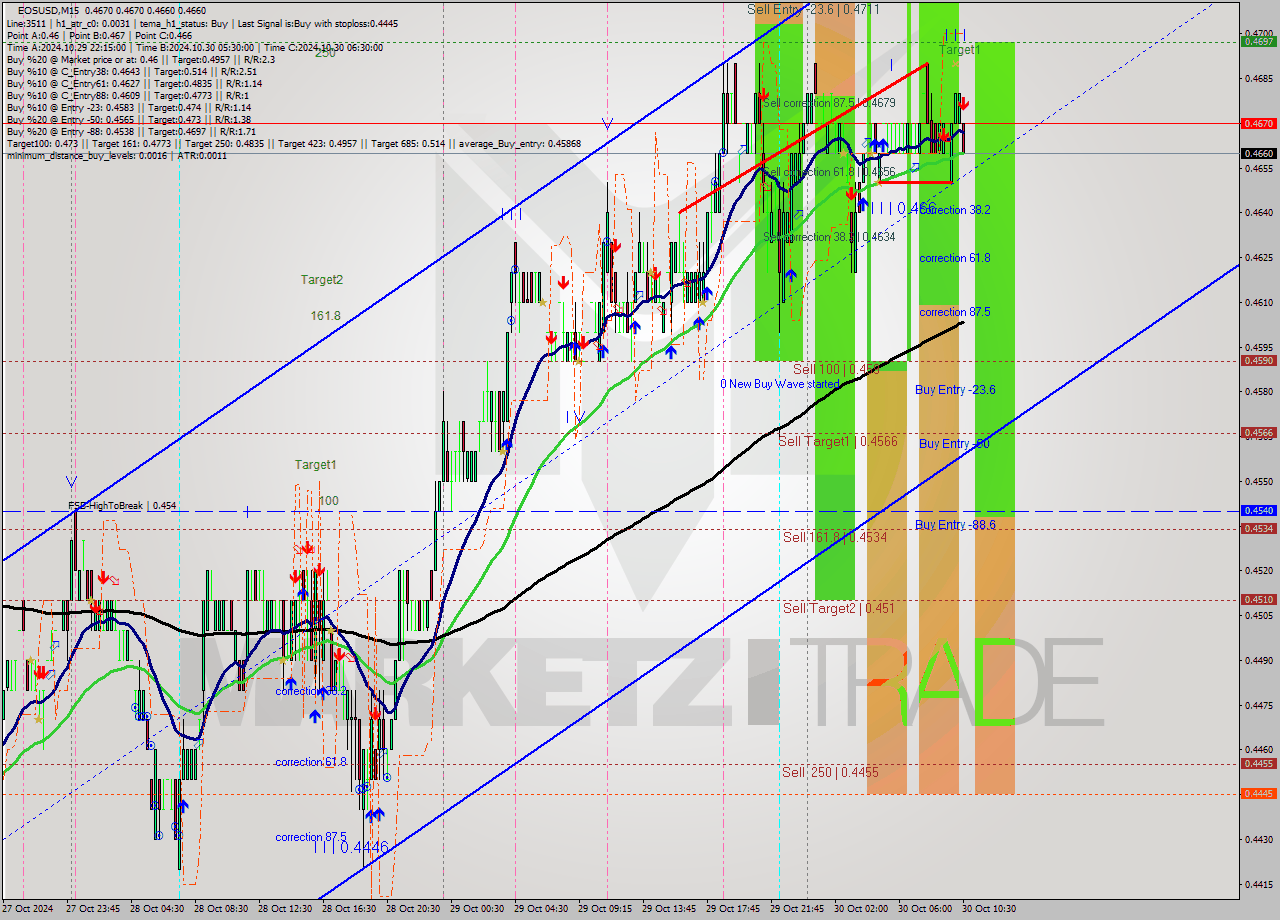Click the '27 Oct 2024' date label
The image size is (1280, 920).
(28, 909)
